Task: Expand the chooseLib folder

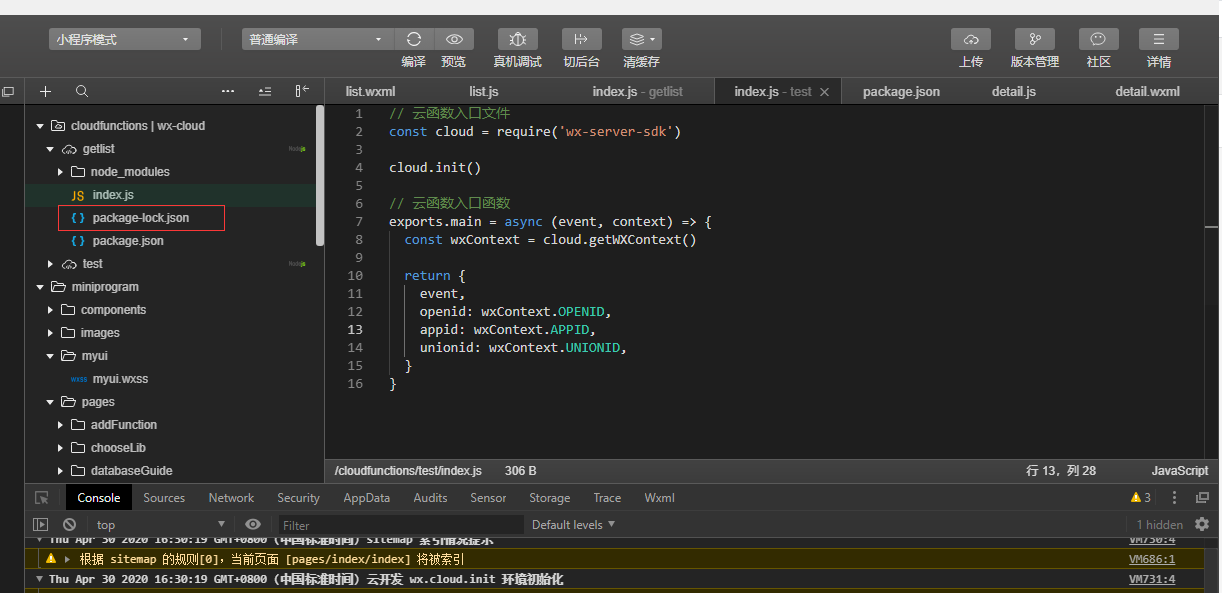Action: (x=60, y=448)
